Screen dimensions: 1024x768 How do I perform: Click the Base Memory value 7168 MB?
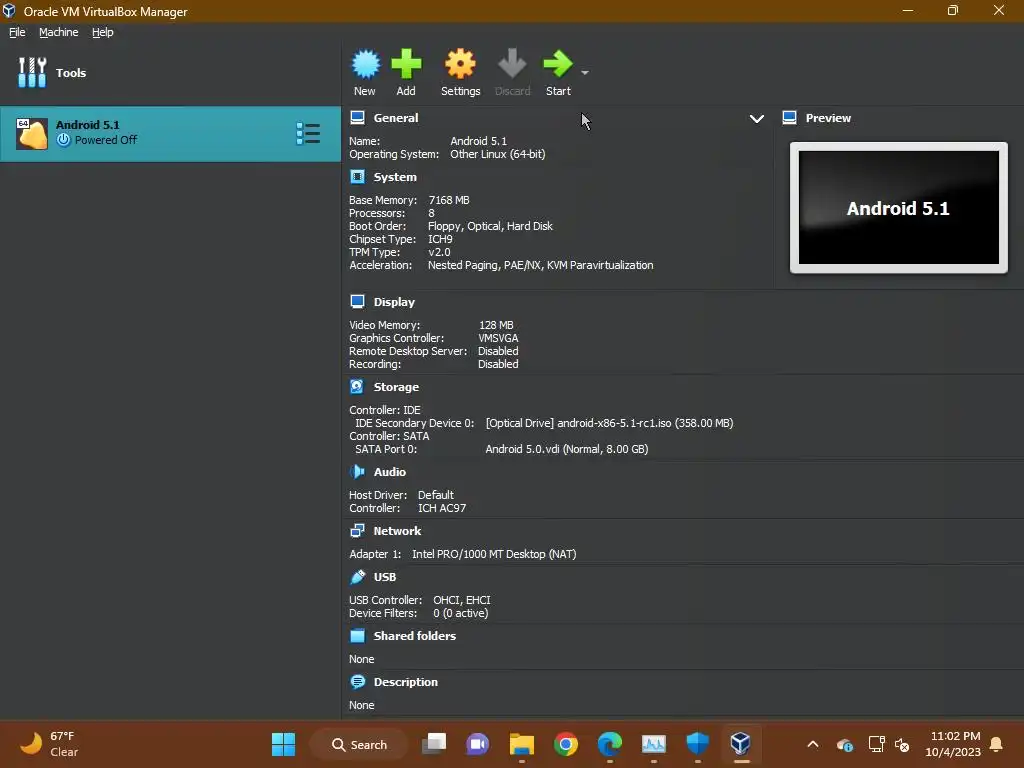pyautogui.click(x=449, y=200)
